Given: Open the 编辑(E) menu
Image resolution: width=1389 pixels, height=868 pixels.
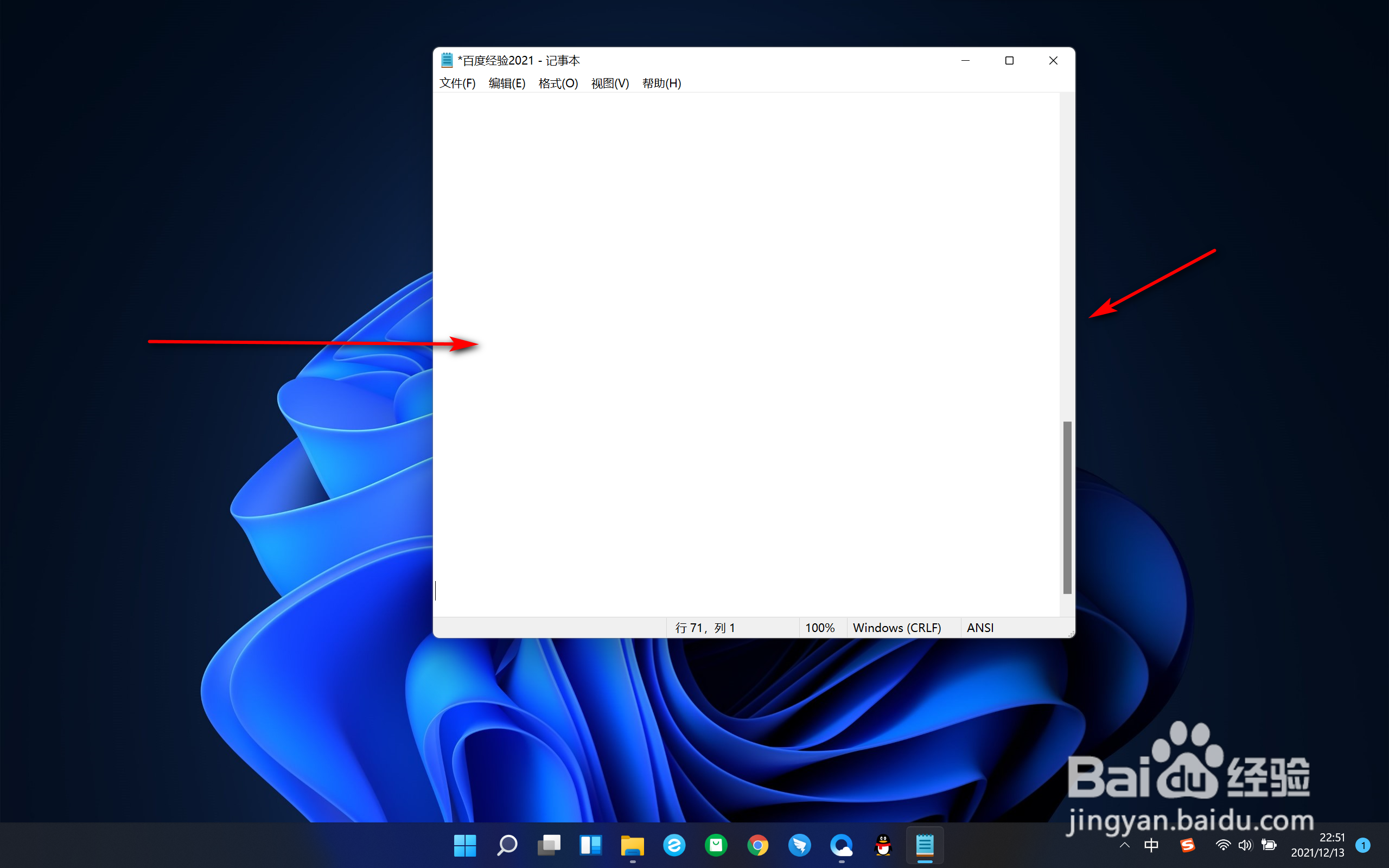Looking at the screenshot, I should click(x=507, y=83).
